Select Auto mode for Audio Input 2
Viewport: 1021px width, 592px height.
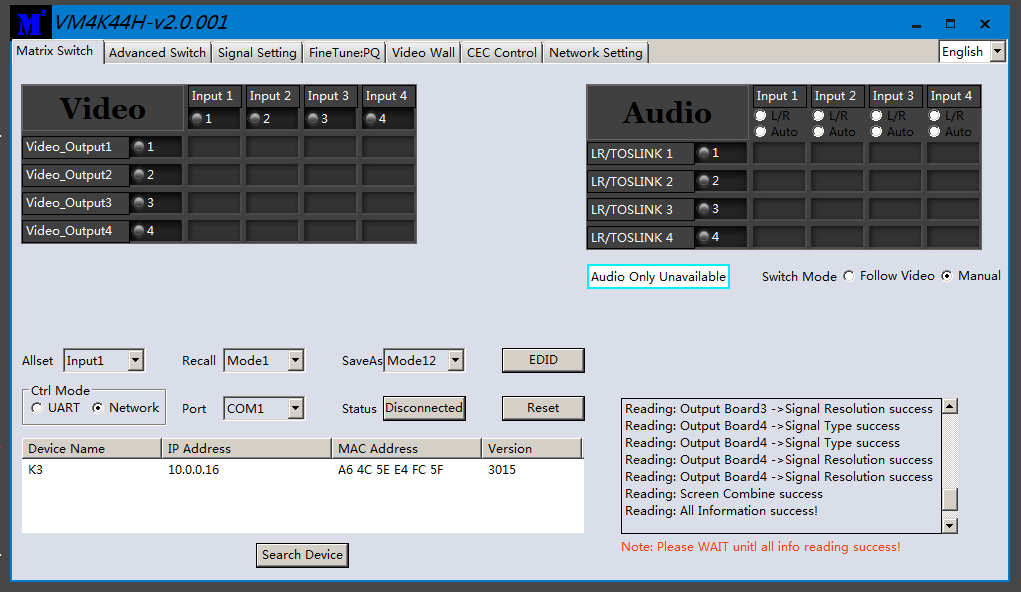pyautogui.click(x=819, y=131)
